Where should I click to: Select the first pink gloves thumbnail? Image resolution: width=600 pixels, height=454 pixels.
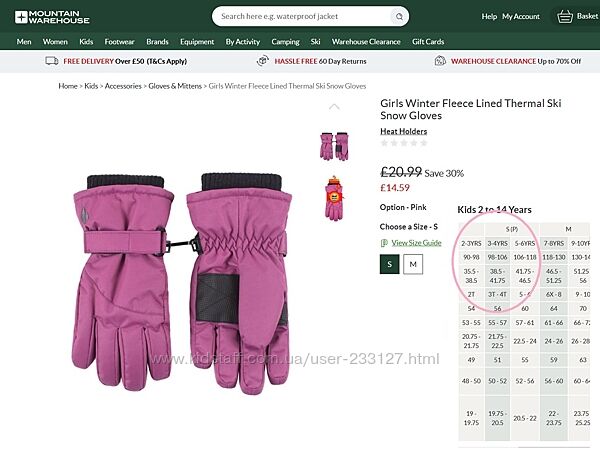[334, 146]
